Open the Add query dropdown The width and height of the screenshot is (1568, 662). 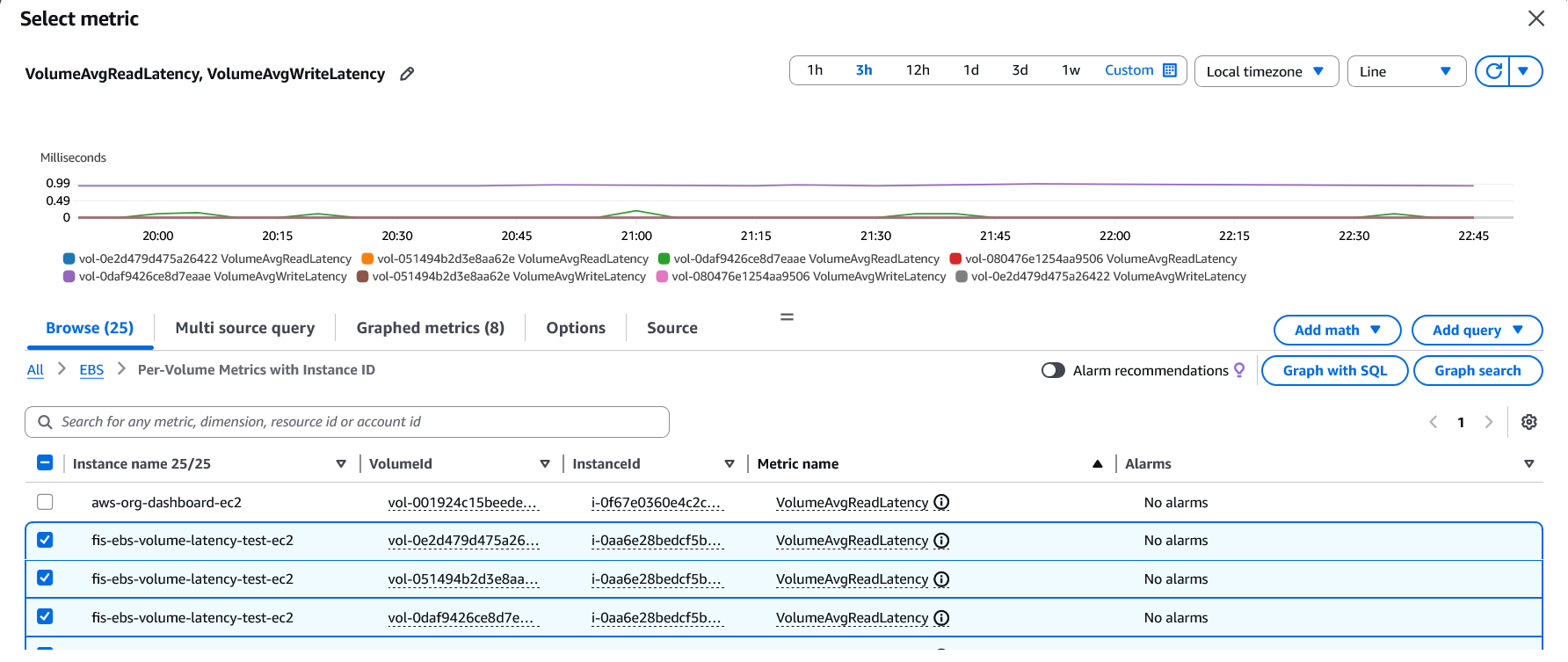(x=1477, y=330)
